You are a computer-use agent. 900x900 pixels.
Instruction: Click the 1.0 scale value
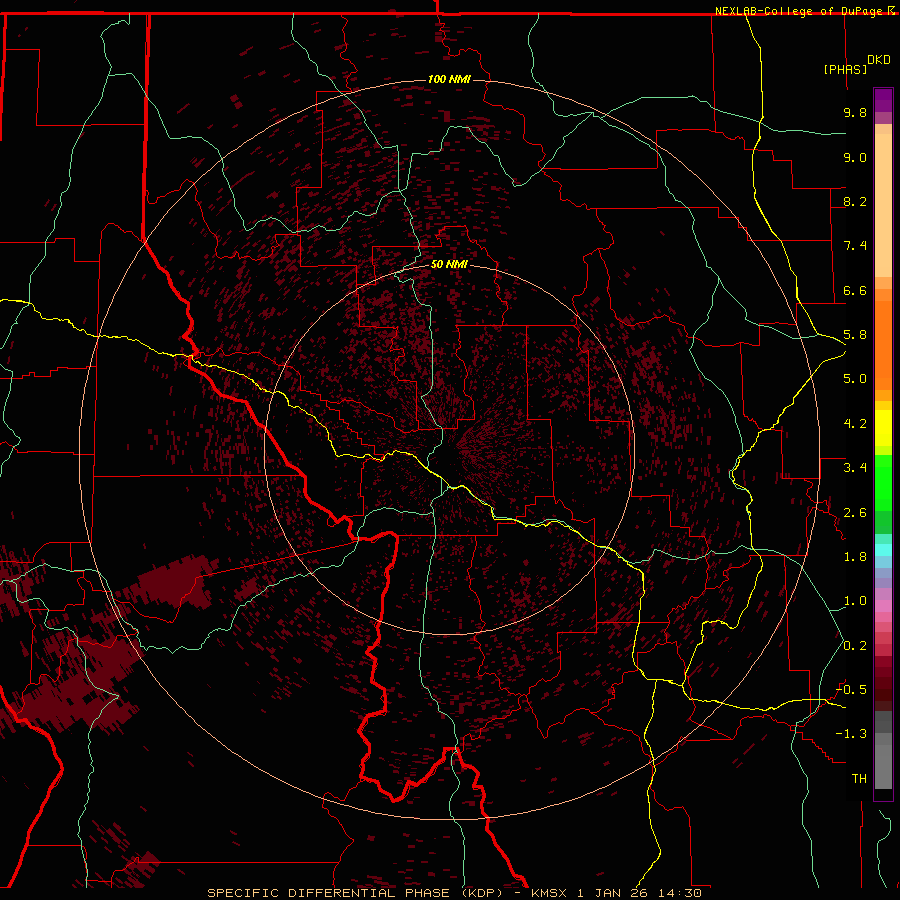855,601
